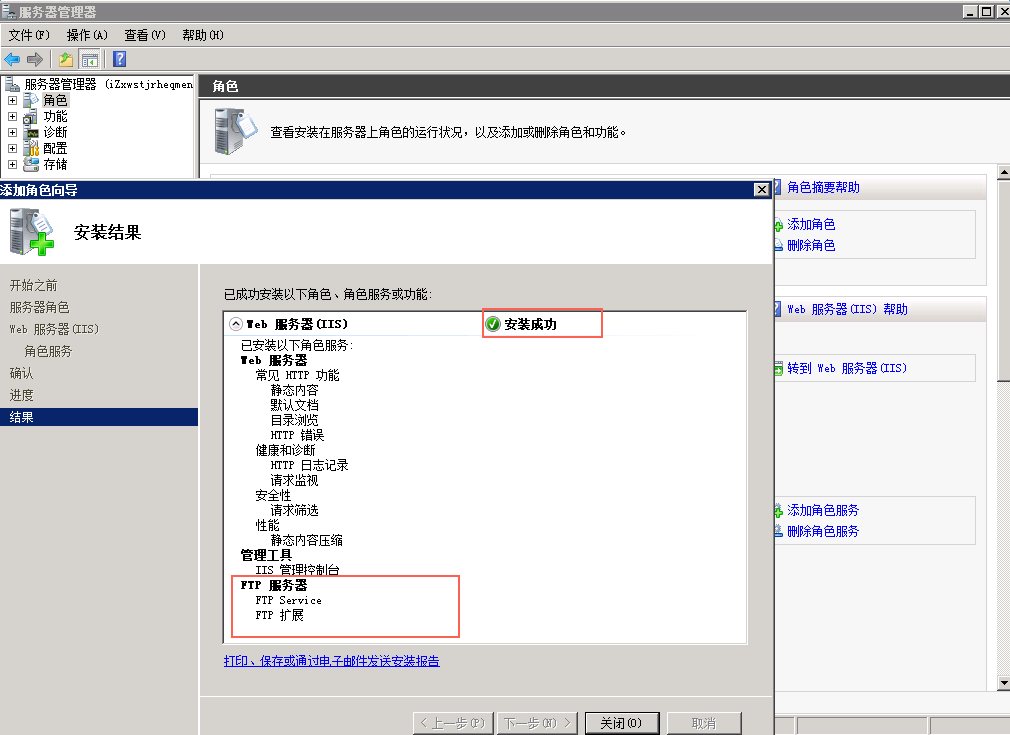Viewport: 1010px width, 735px height.
Task: Toggle the Show/Hide Console Tree icon
Action: click(x=90, y=59)
